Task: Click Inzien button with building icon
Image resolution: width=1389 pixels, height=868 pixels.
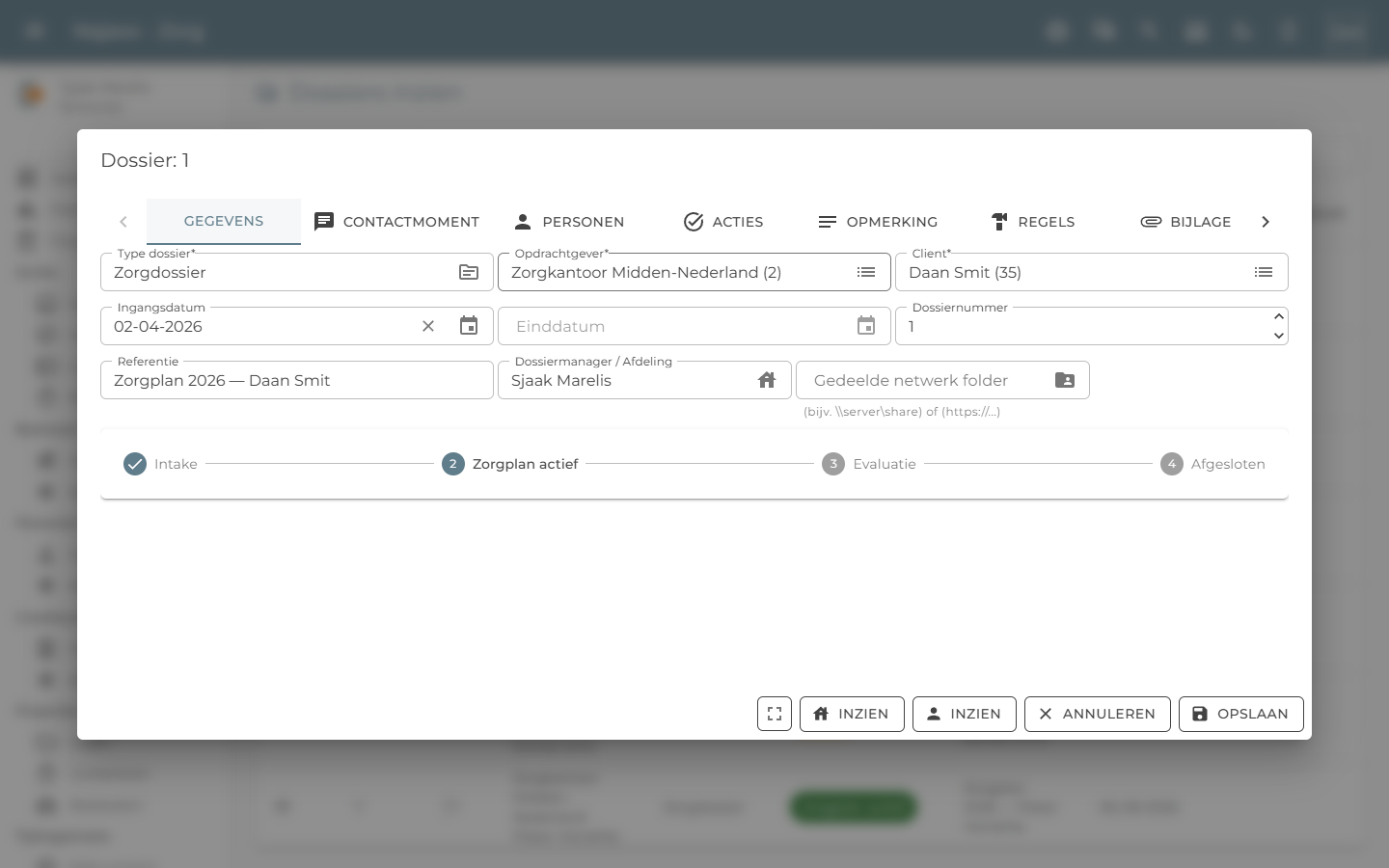Action: click(852, 714)
